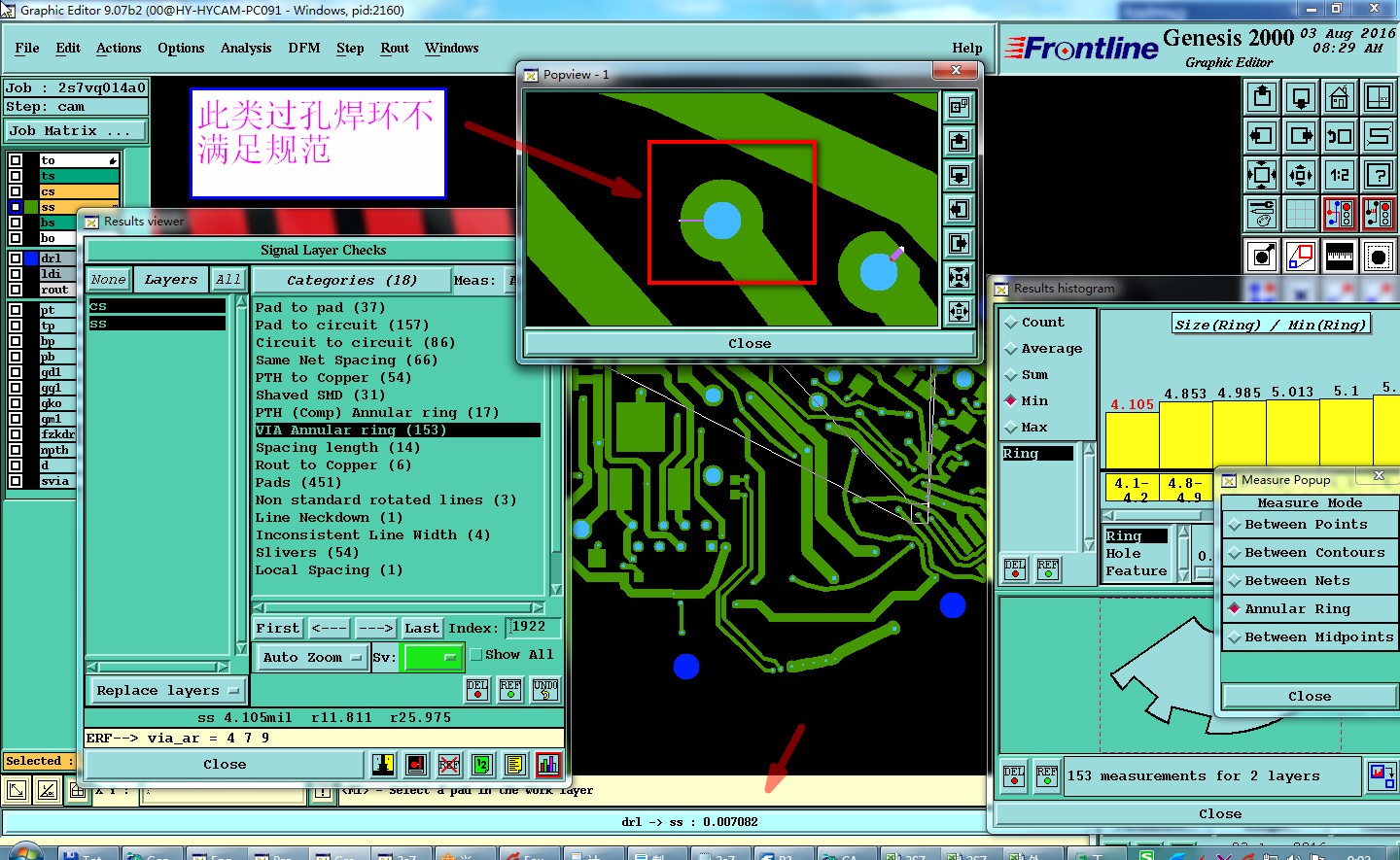This screenshot has width=1400, height=860.
Task: Open the green Sv severity dropdown
Action: coord(432,658)
